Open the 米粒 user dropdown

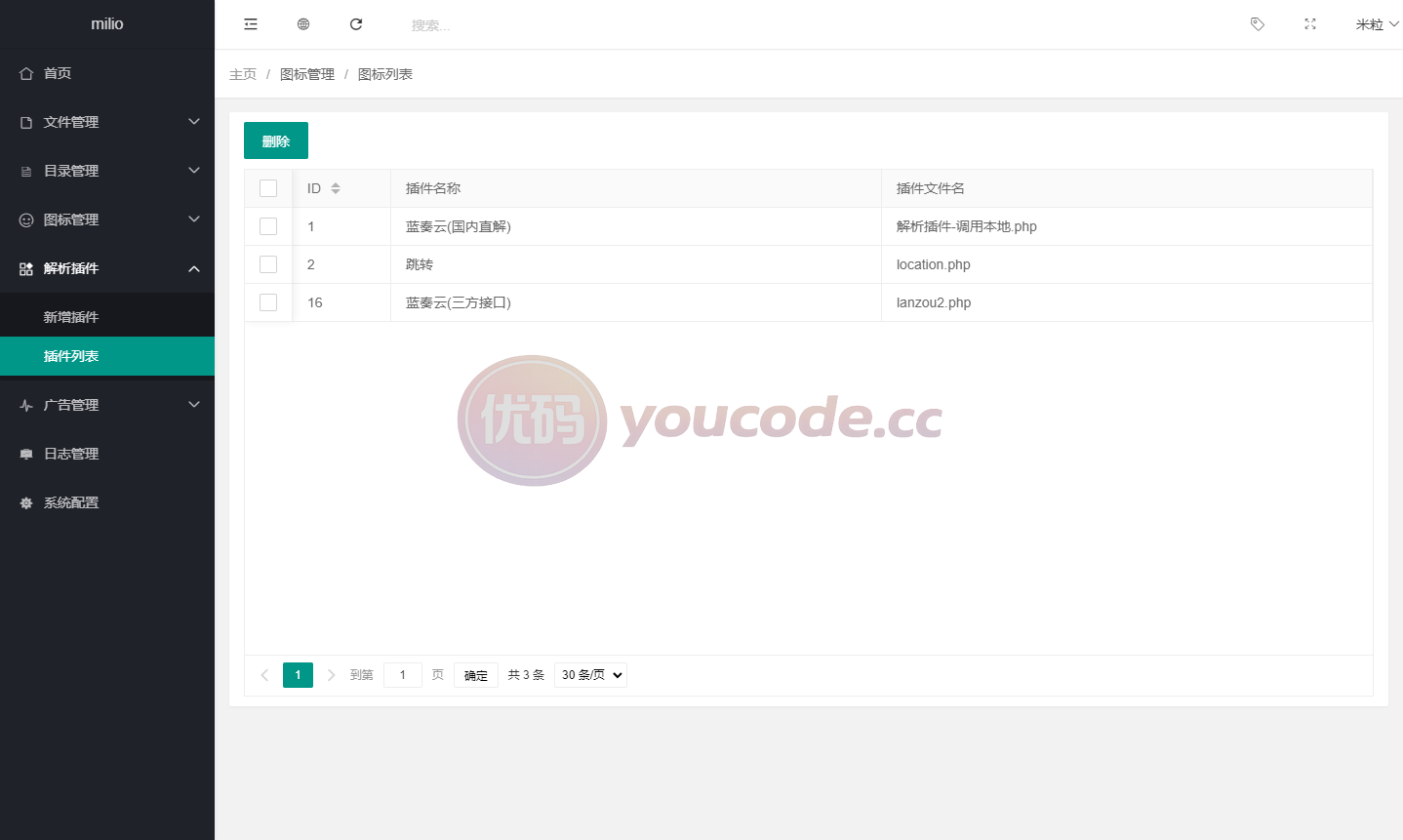coord(1377,24)
